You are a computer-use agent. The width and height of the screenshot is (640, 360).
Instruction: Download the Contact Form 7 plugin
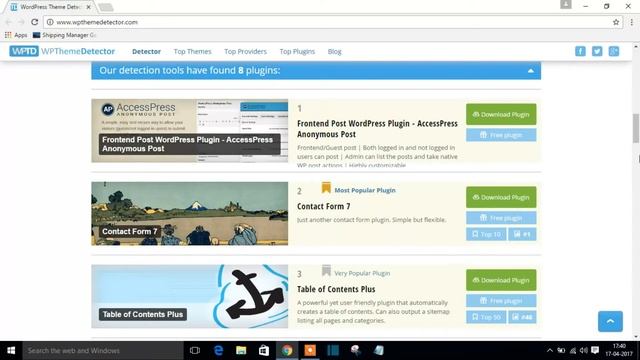(501, 197)
